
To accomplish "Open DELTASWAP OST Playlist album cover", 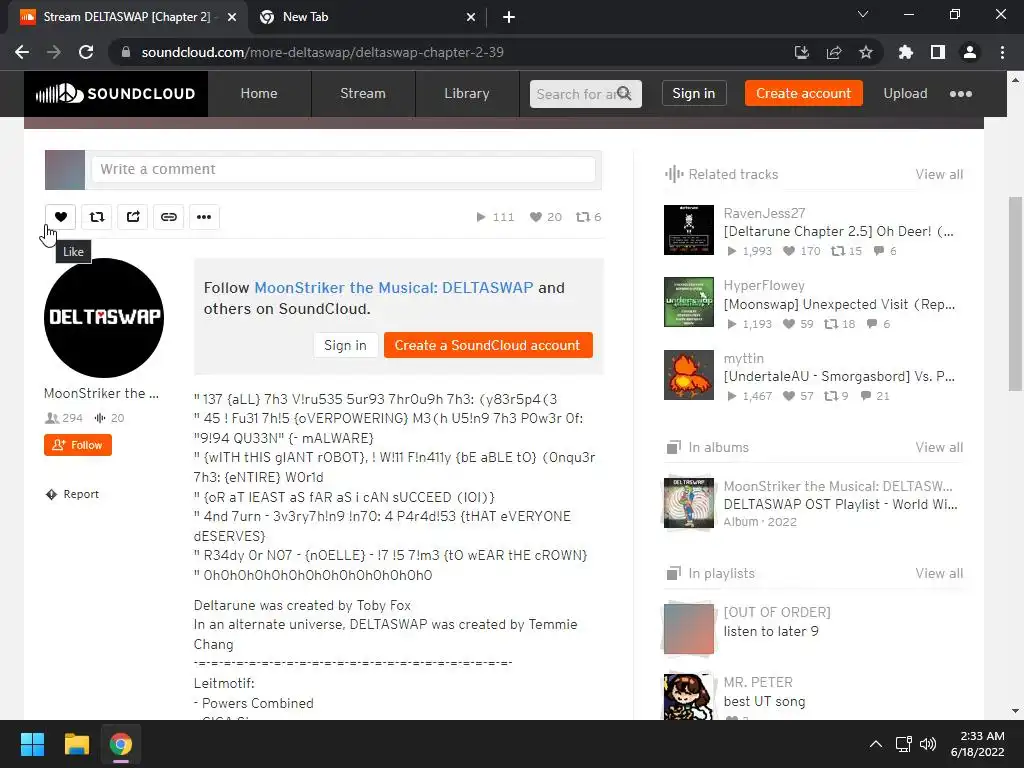I will tap(689, 503).
